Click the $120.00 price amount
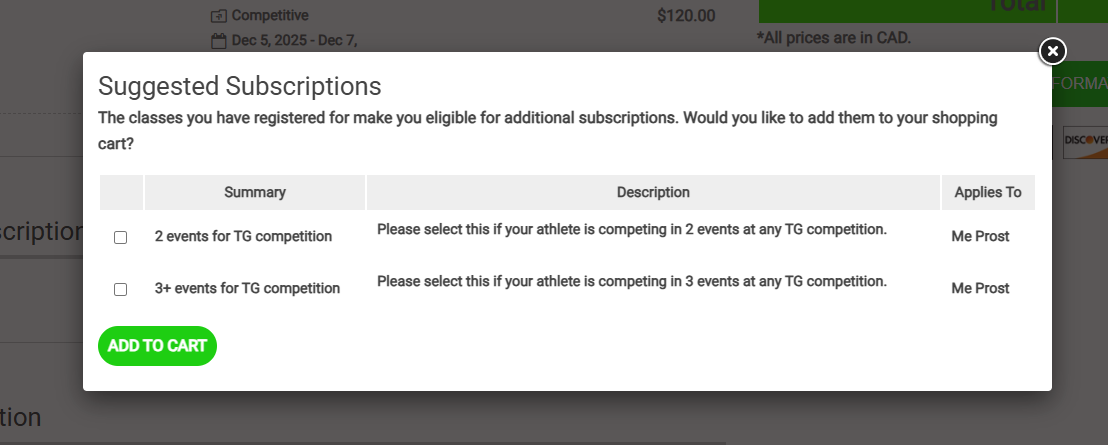The image size is (1108, 445). click(x=686, y=16)
